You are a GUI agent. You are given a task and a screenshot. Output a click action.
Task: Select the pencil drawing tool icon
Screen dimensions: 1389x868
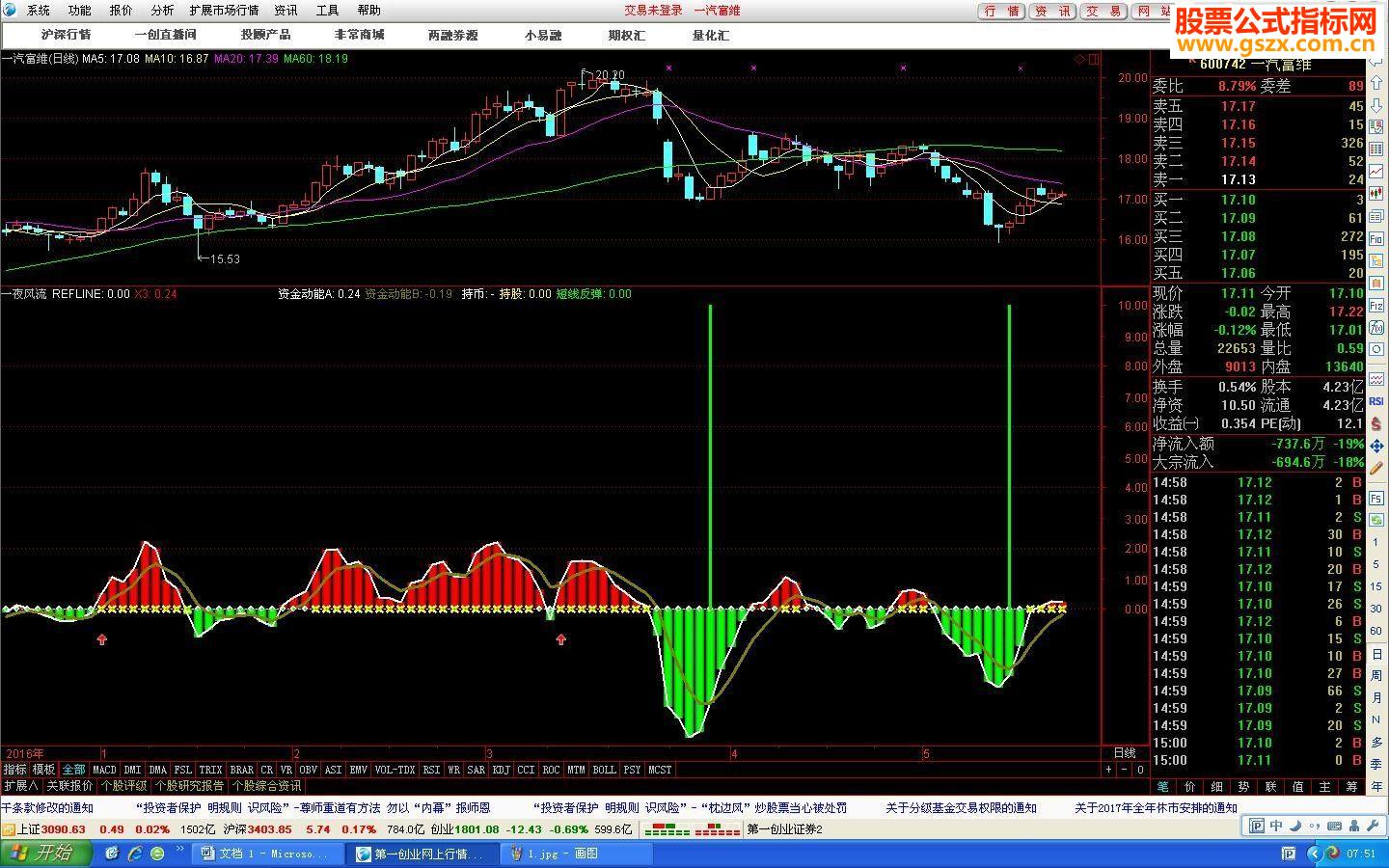pyautogui.click(x=1376, y=468)
